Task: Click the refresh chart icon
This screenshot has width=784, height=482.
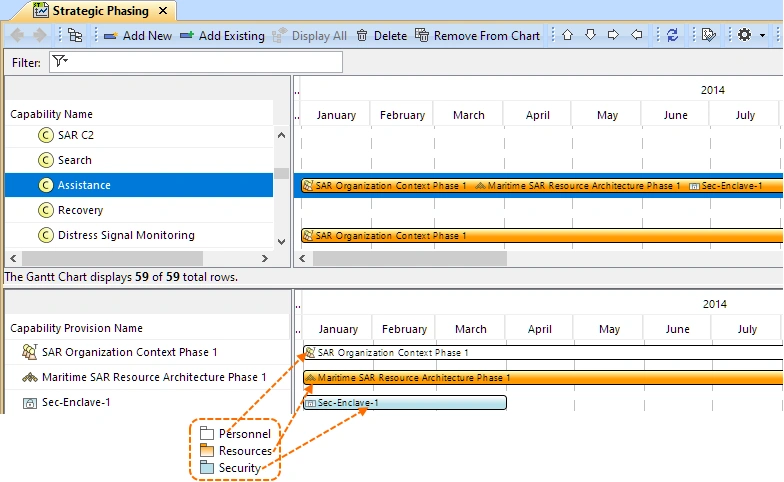Action: [672, 35]
